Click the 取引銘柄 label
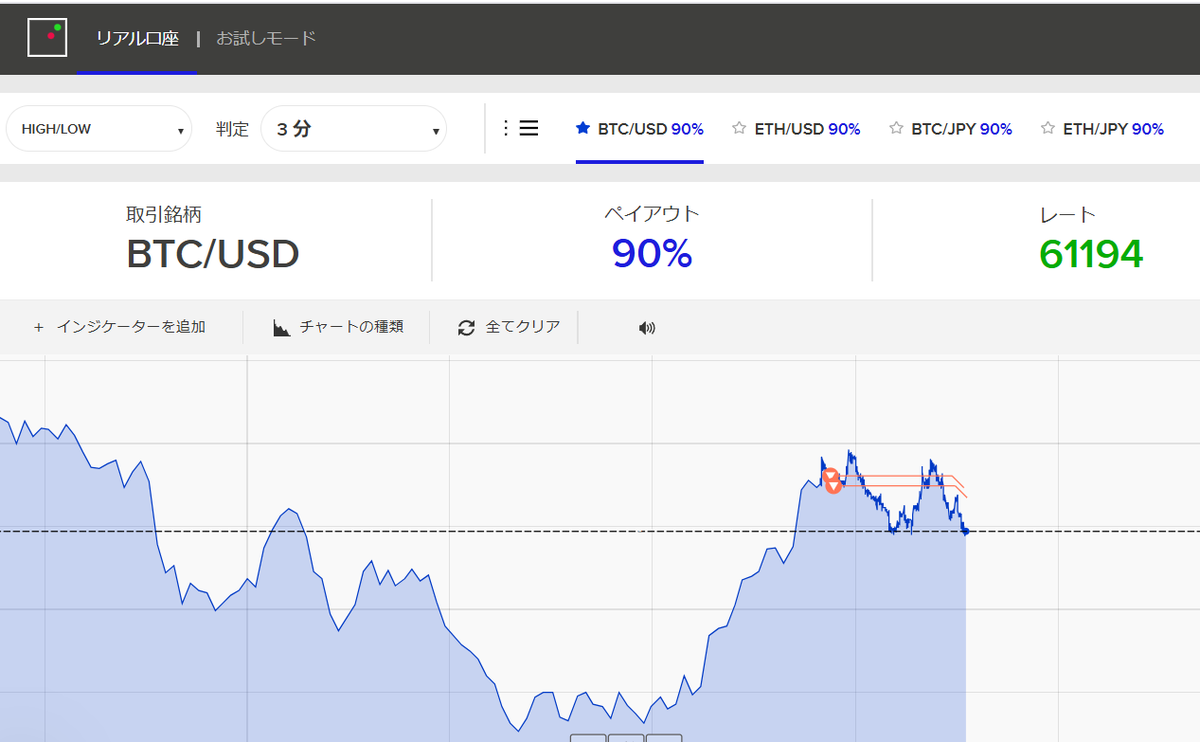This screenshot has width=1200, height=742. click(x=164, y=214)
